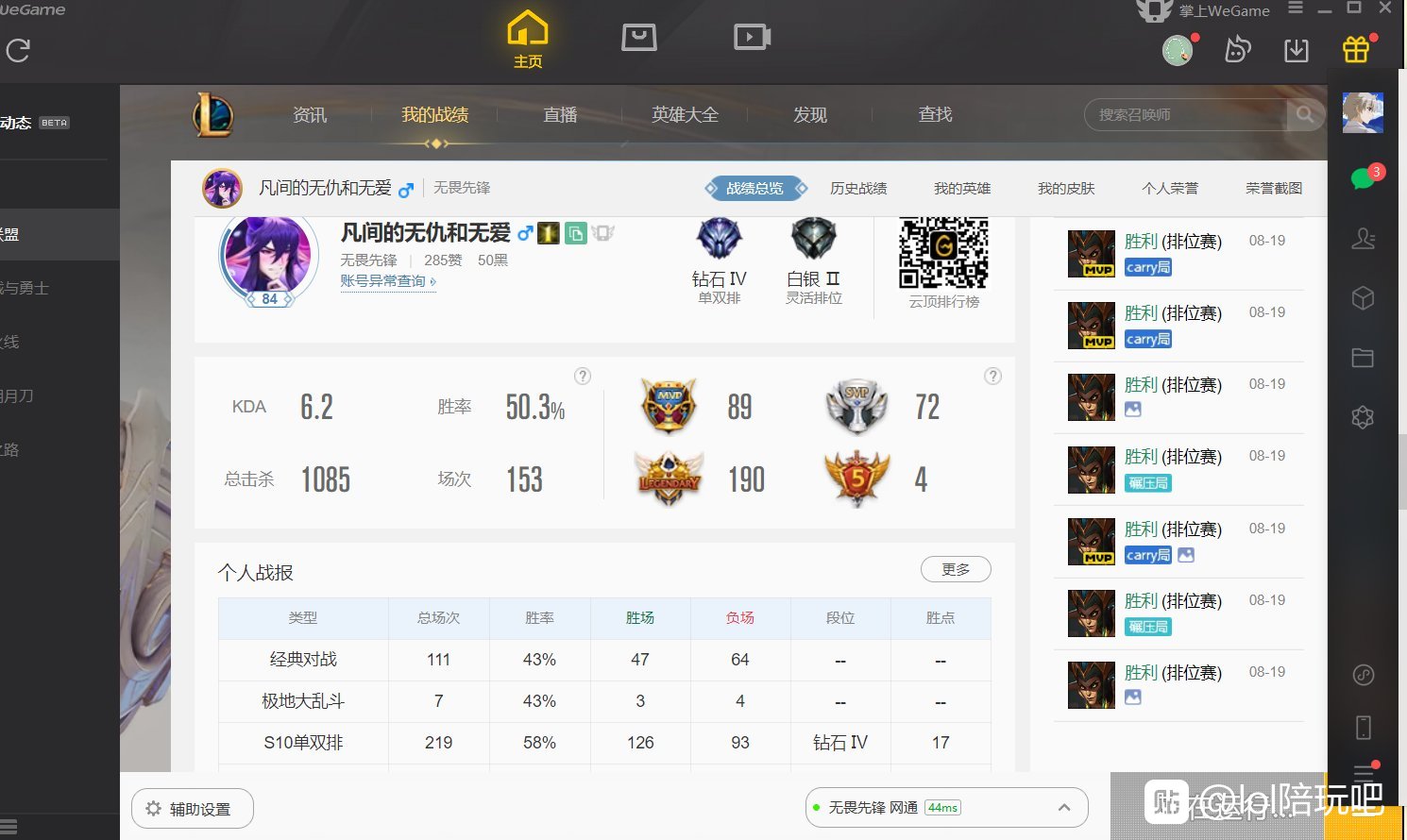Click the MVP badge icon showing 89
Image resolution: width=1407 pixels, height=840 pixels.
click(x=669, y=406)
